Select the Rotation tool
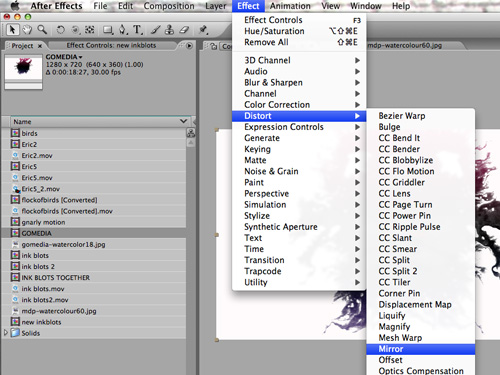 tap(60, 30)
